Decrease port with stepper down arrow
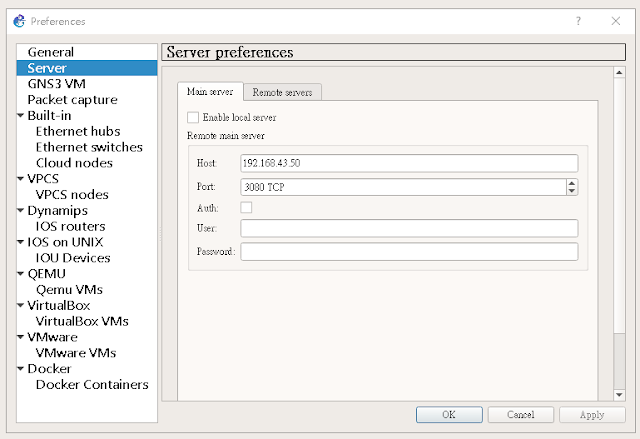Image resolution: width=640 pixels, height=439 pixels. coord(572,191)
